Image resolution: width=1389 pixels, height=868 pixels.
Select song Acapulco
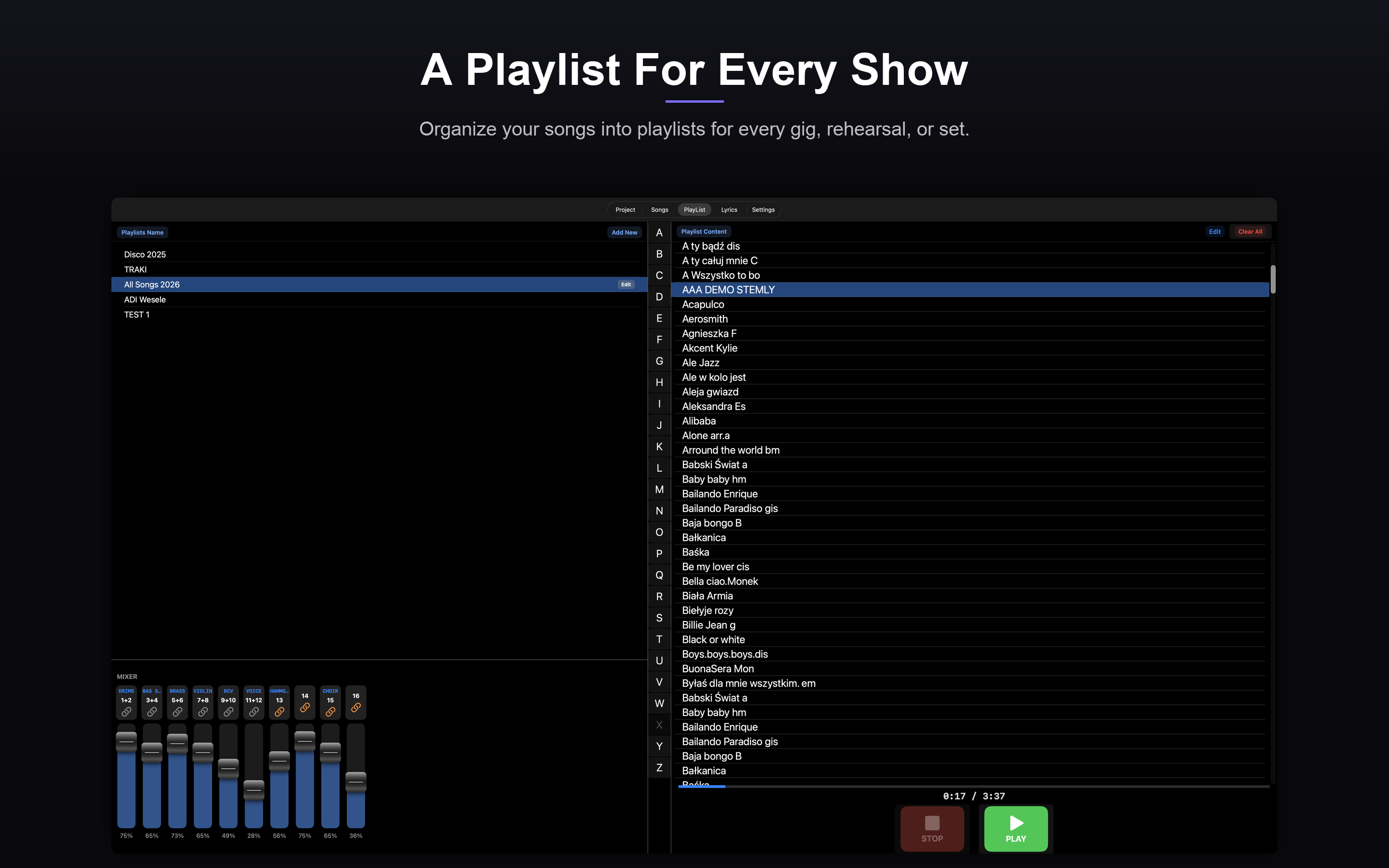[970, 304]
